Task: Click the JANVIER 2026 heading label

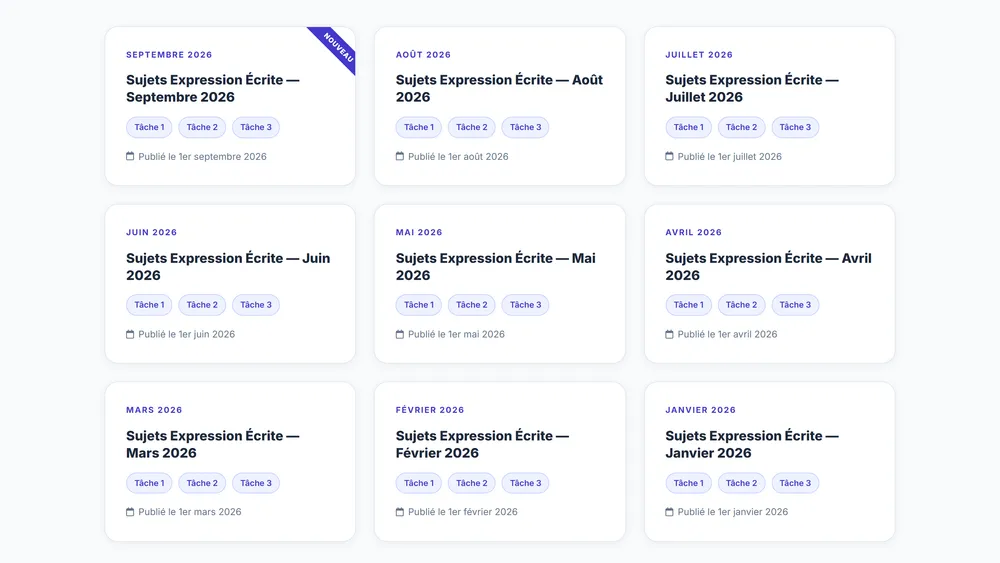Action: 700,410
